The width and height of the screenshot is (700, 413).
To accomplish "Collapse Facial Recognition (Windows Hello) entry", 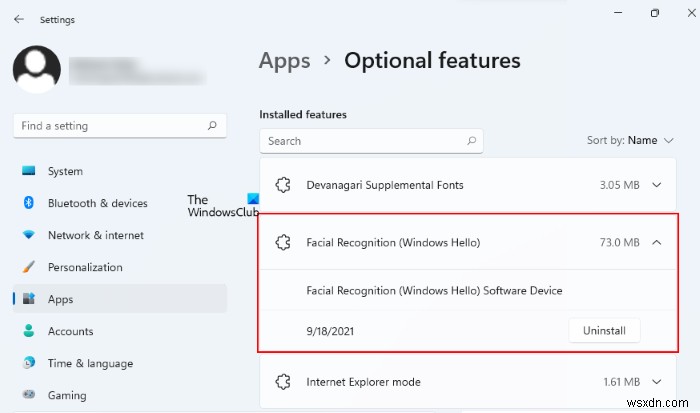I will click(x=657, y=242).
